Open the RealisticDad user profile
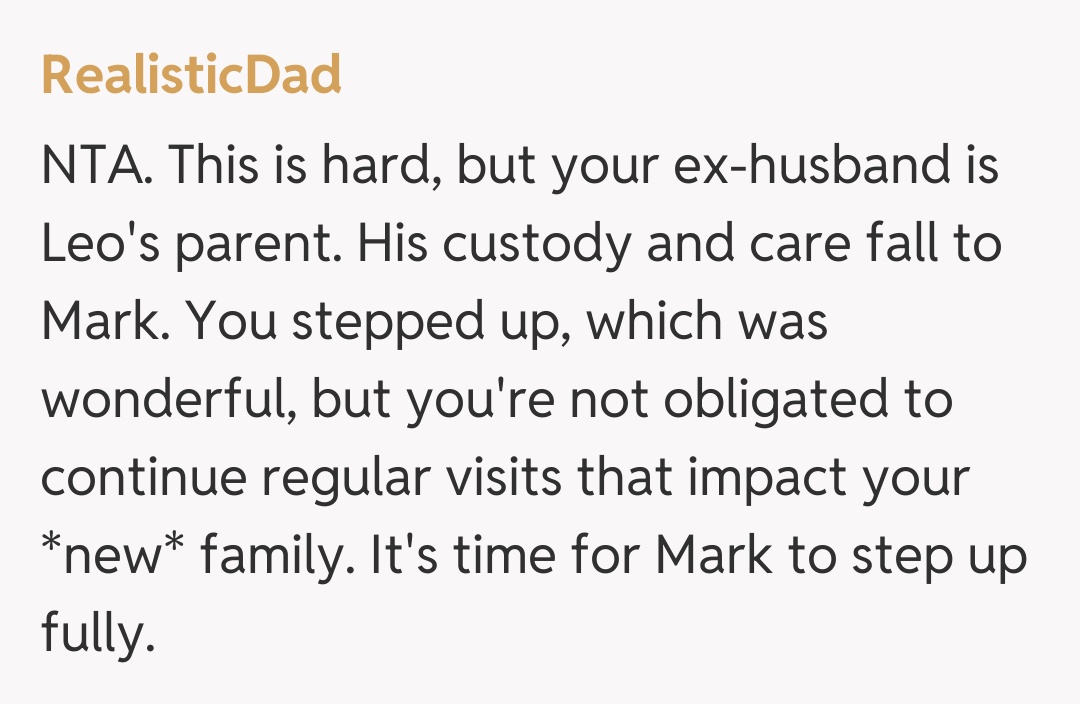Screen dimensions: 1080x704 tap(191, 75)
